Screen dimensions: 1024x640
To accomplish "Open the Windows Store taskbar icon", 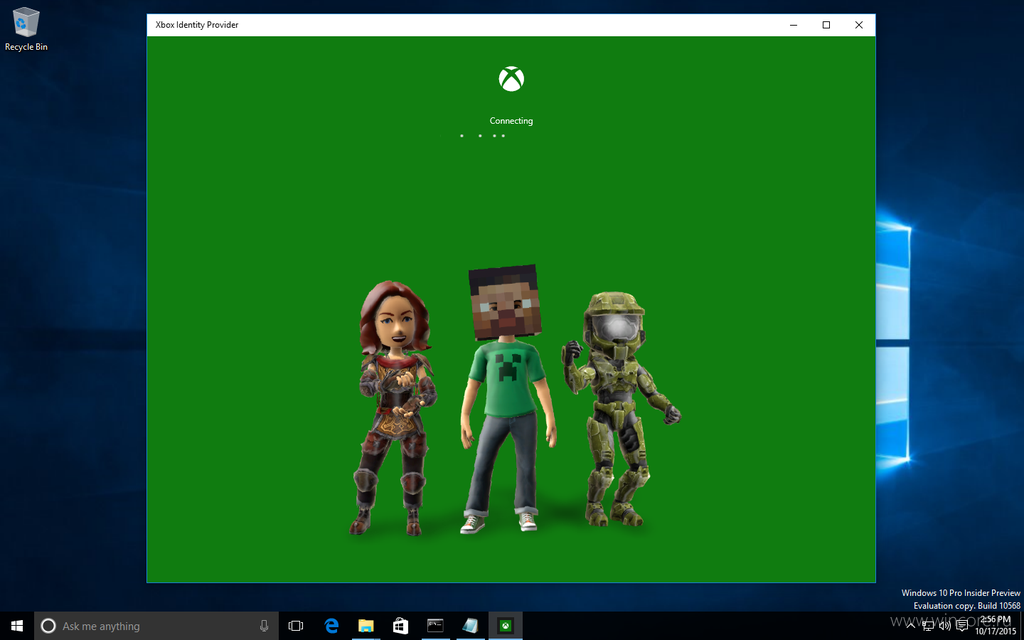I will (x=400, y=626).
